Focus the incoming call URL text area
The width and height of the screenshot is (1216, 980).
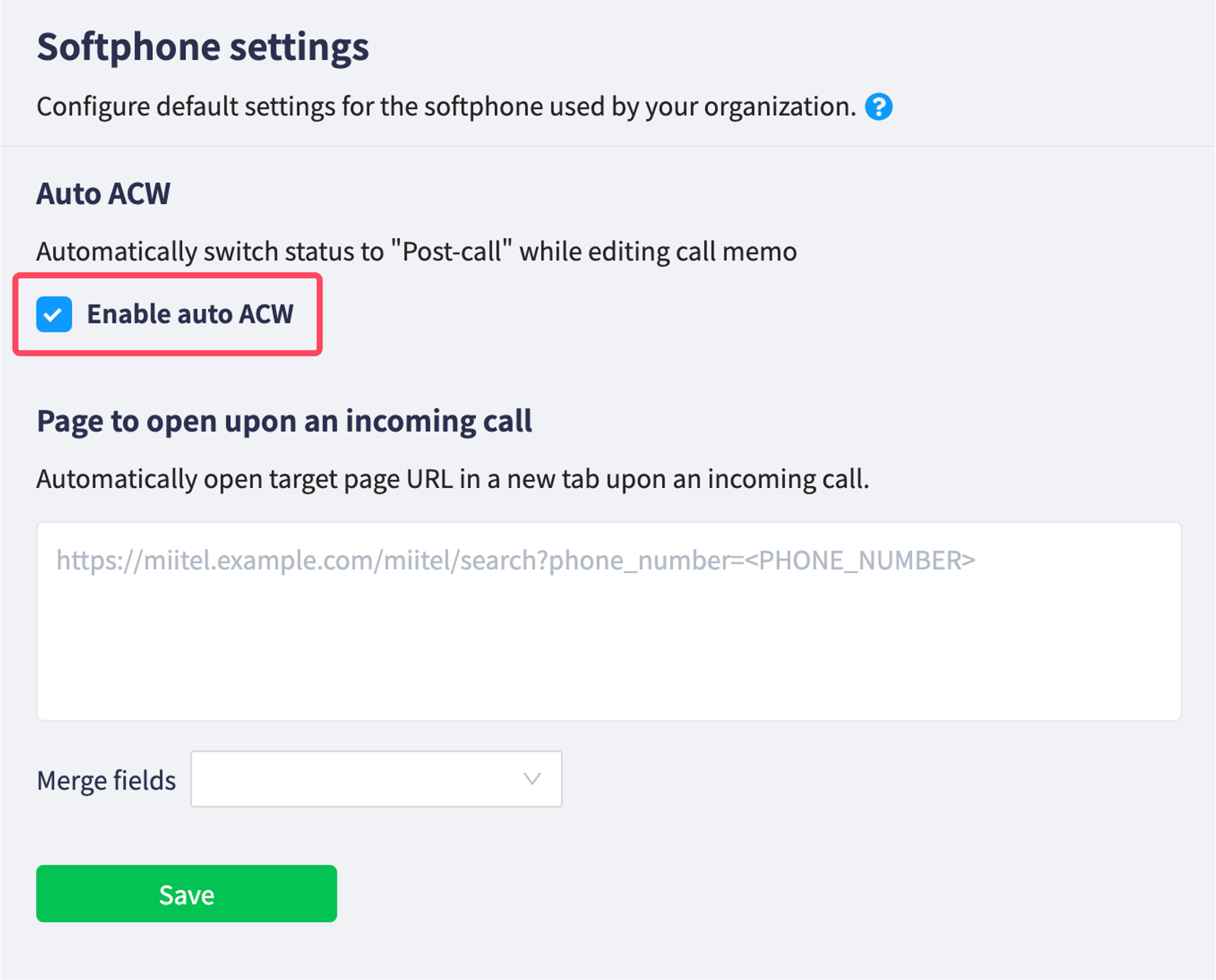point(609,622)
